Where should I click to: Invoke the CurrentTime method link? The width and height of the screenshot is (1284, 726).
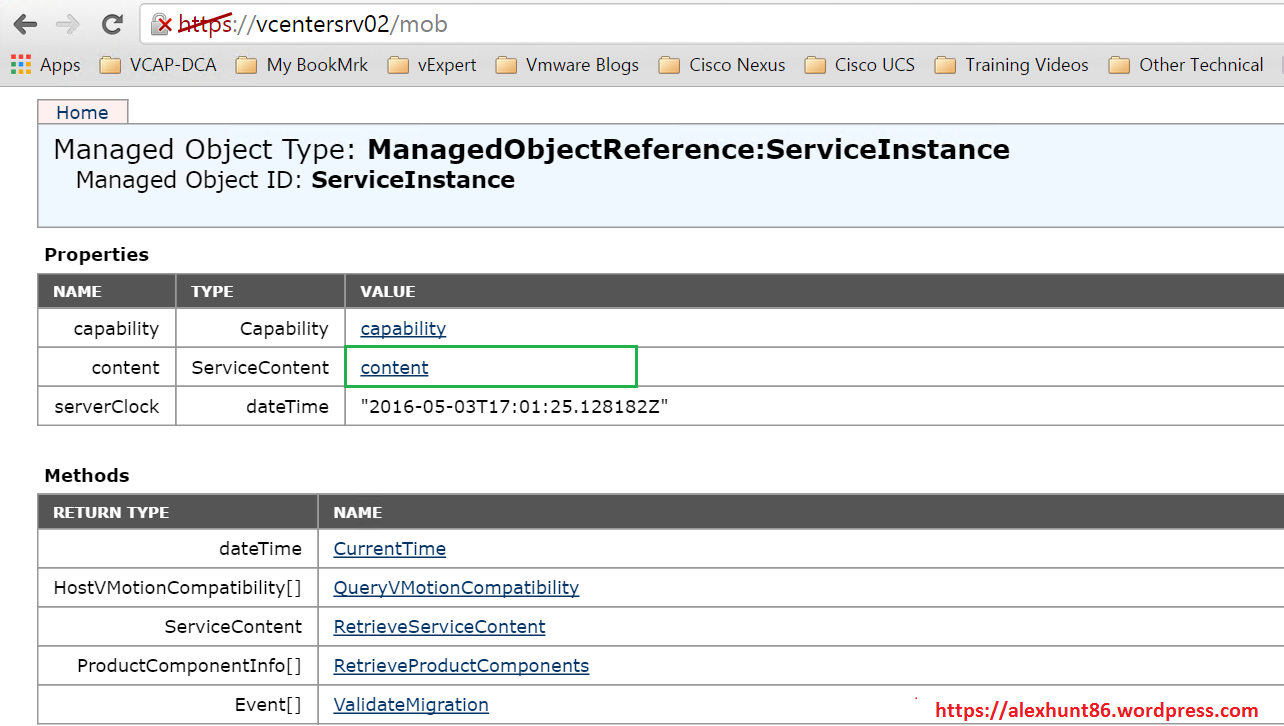tap(389, 549)
